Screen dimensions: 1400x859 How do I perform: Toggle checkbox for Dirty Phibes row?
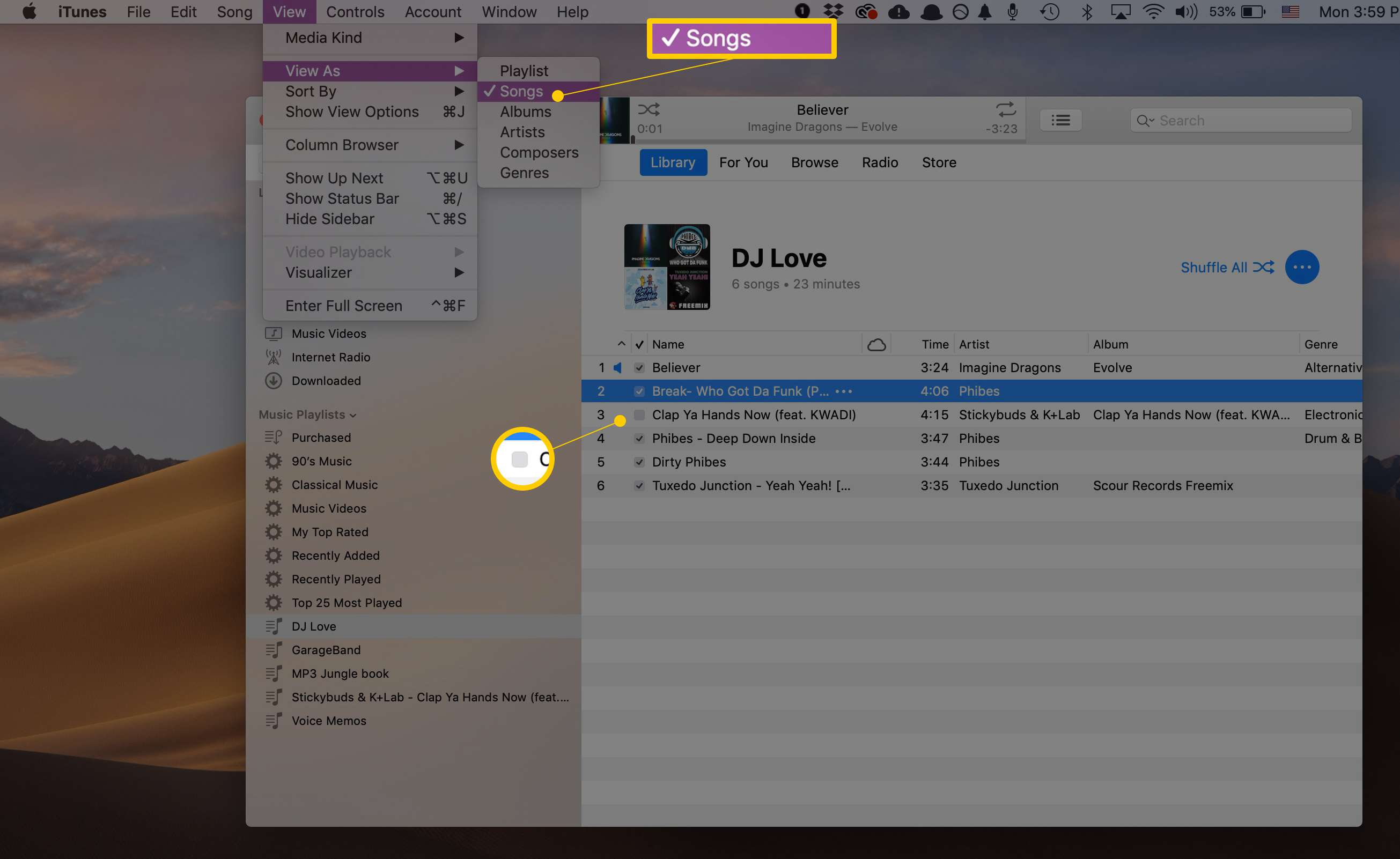638,462
